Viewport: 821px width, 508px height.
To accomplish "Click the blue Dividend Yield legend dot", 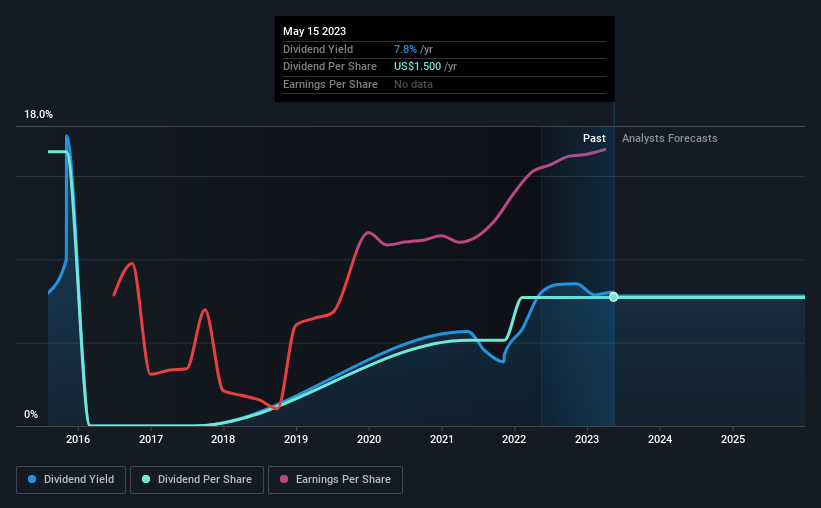I will pyautogui.click(x=32, y=479).
